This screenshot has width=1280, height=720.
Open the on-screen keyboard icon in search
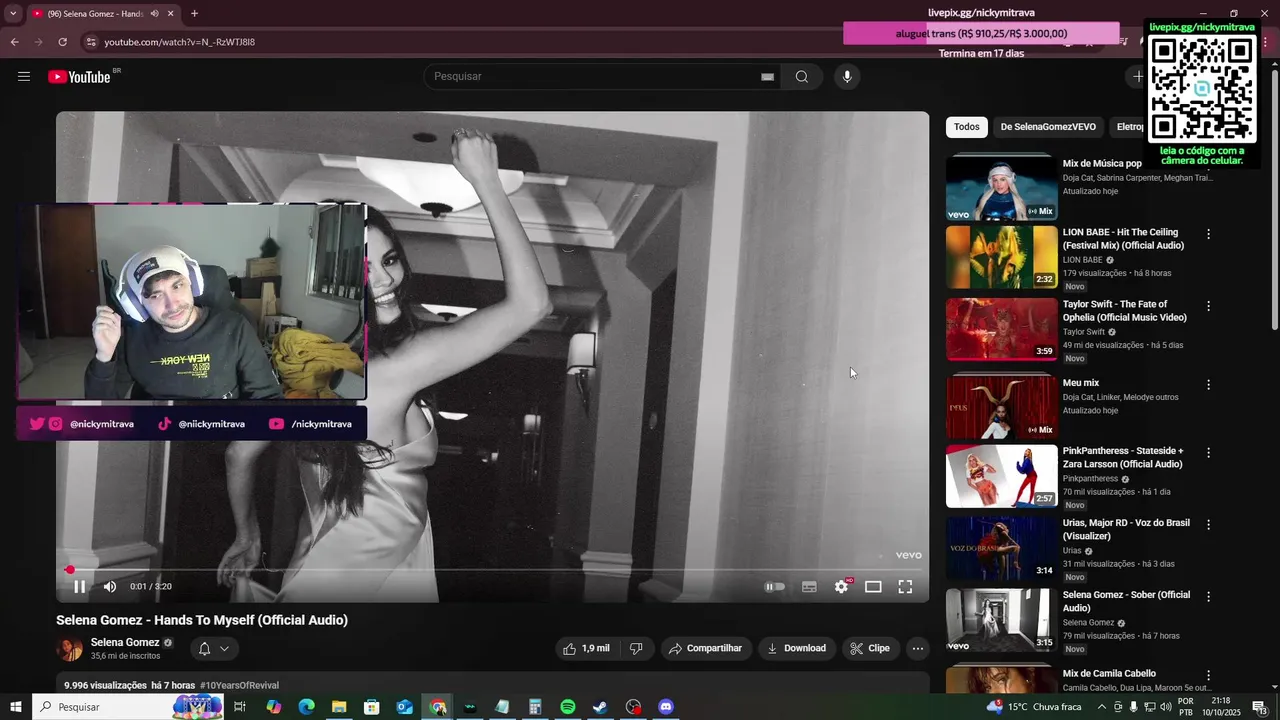(x=768, y=77)
